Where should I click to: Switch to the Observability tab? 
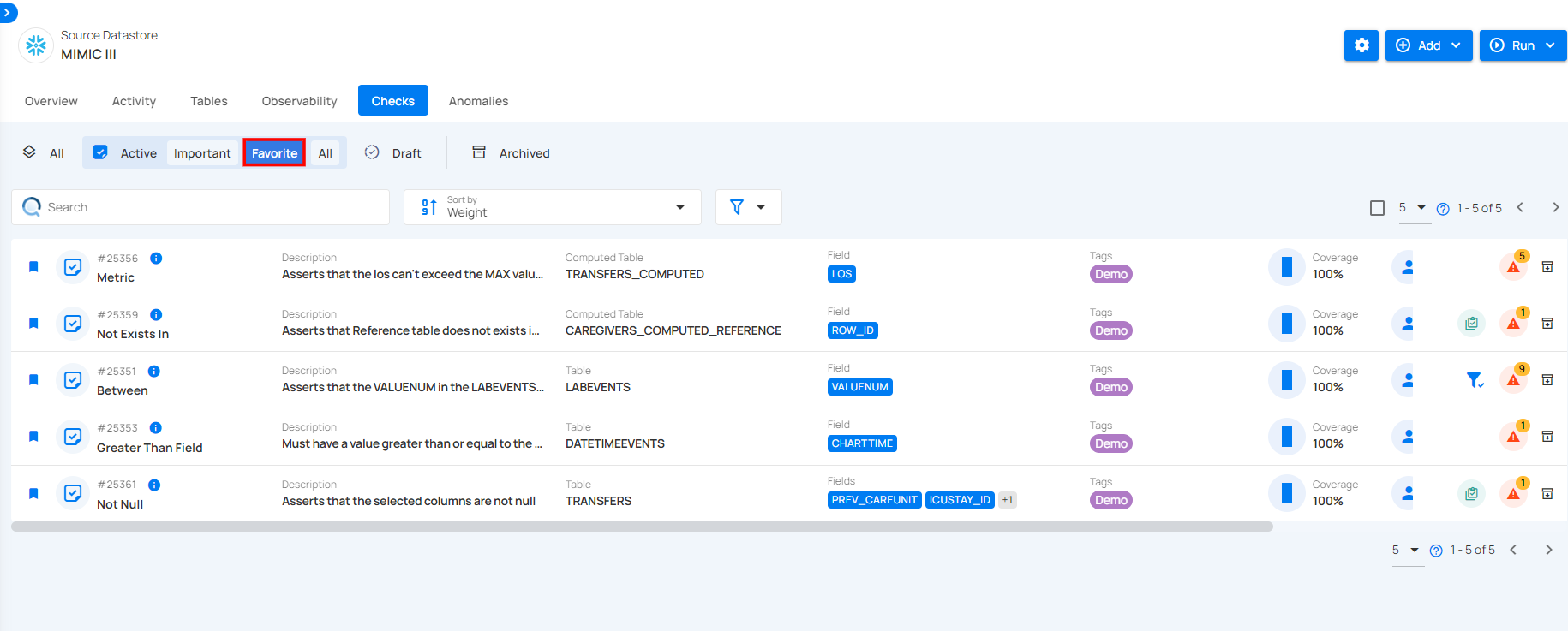[x=299, y=101]
